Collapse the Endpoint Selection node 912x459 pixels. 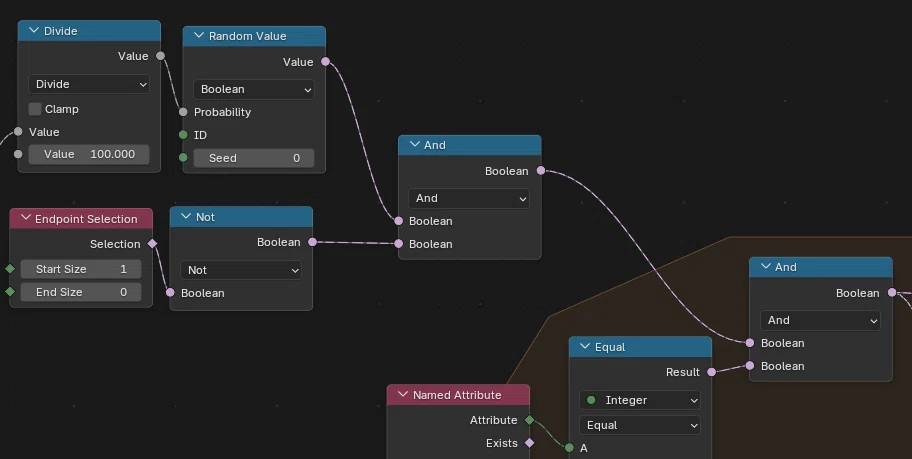coord(25,218)
